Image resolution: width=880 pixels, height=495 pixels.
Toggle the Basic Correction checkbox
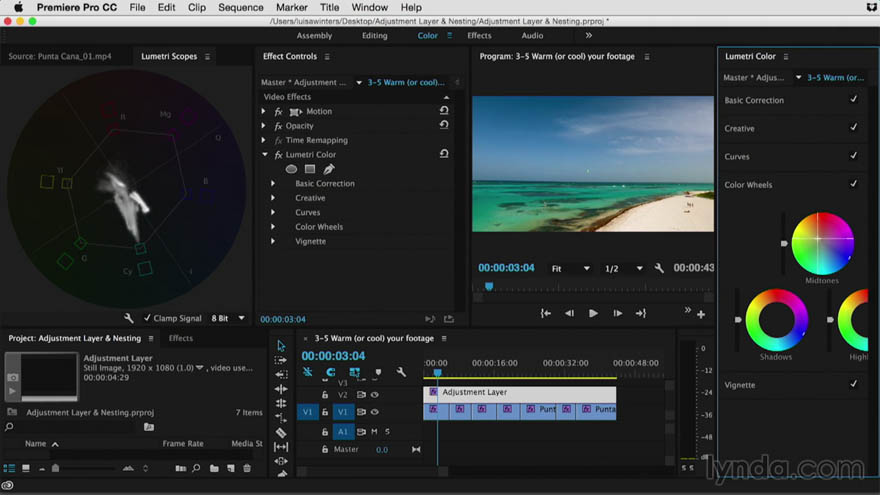point(854,99)
